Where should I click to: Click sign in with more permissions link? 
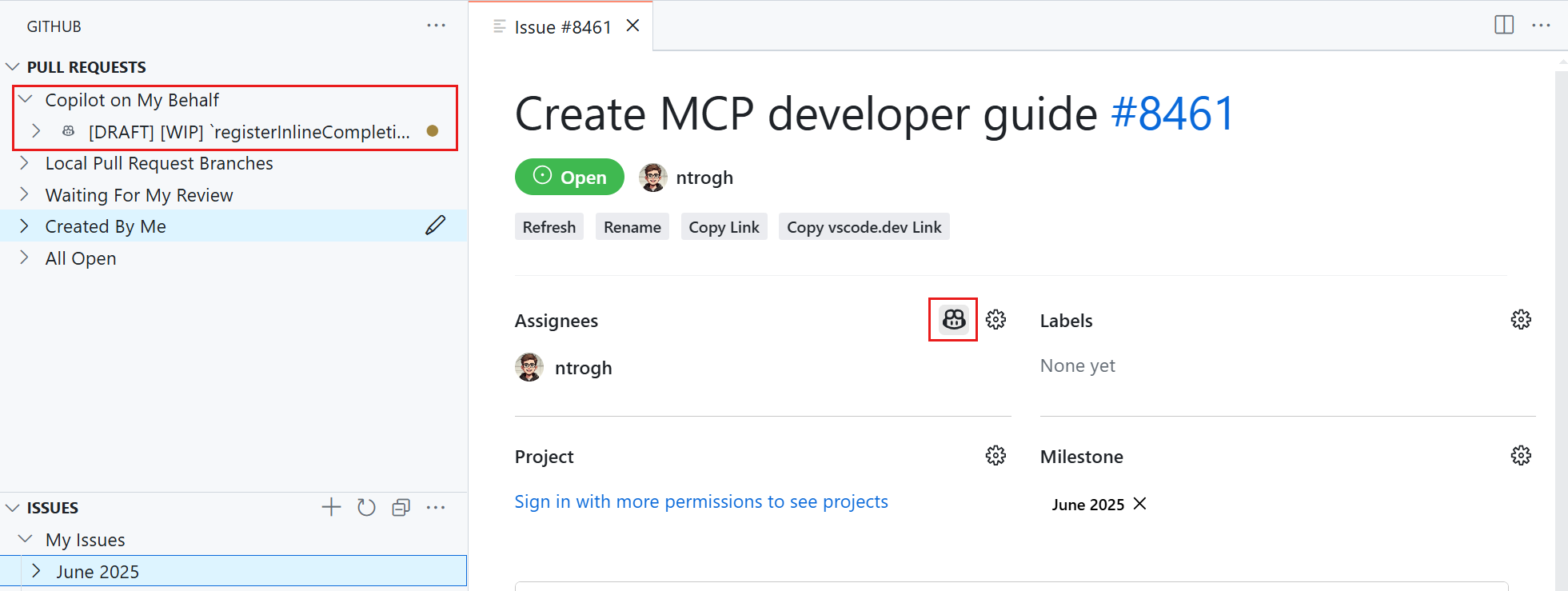(700, 501)
